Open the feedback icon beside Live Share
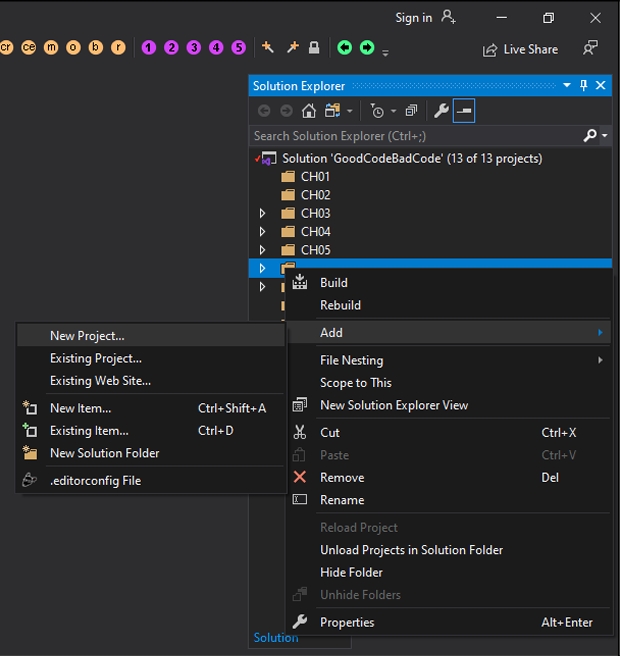The height and width of the screenshot is (656, 620). click(591, 48)
